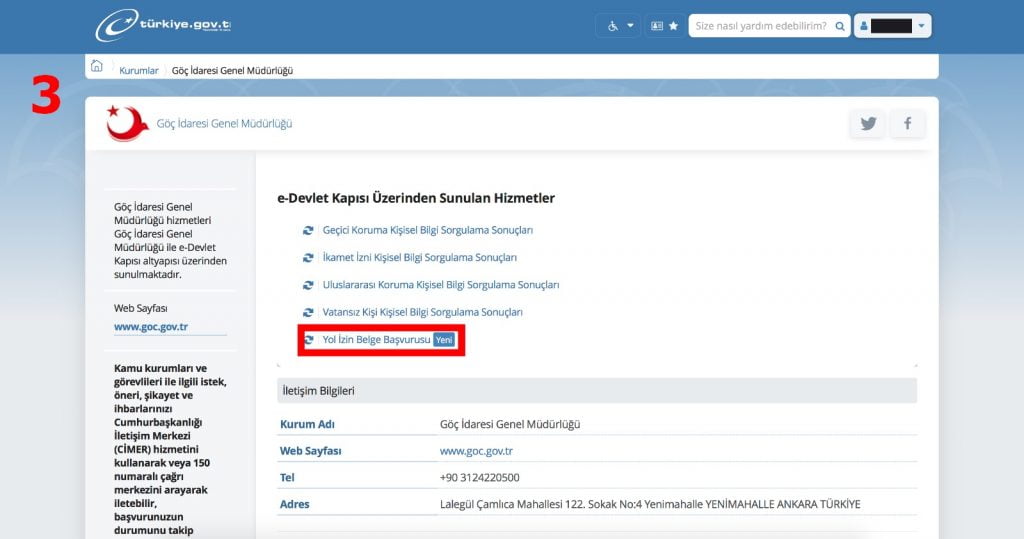Image resolution: width=1024 pixels, height=539 pixels.
Task: Go to Kurumlar breadcrumb link
Action: click(x=138, y=71)
